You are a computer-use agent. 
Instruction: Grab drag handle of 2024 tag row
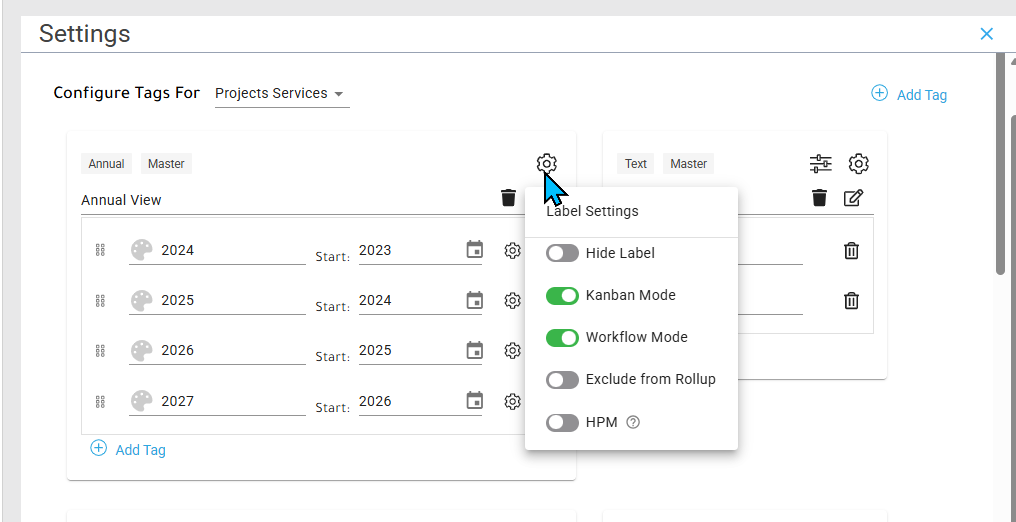100,251
